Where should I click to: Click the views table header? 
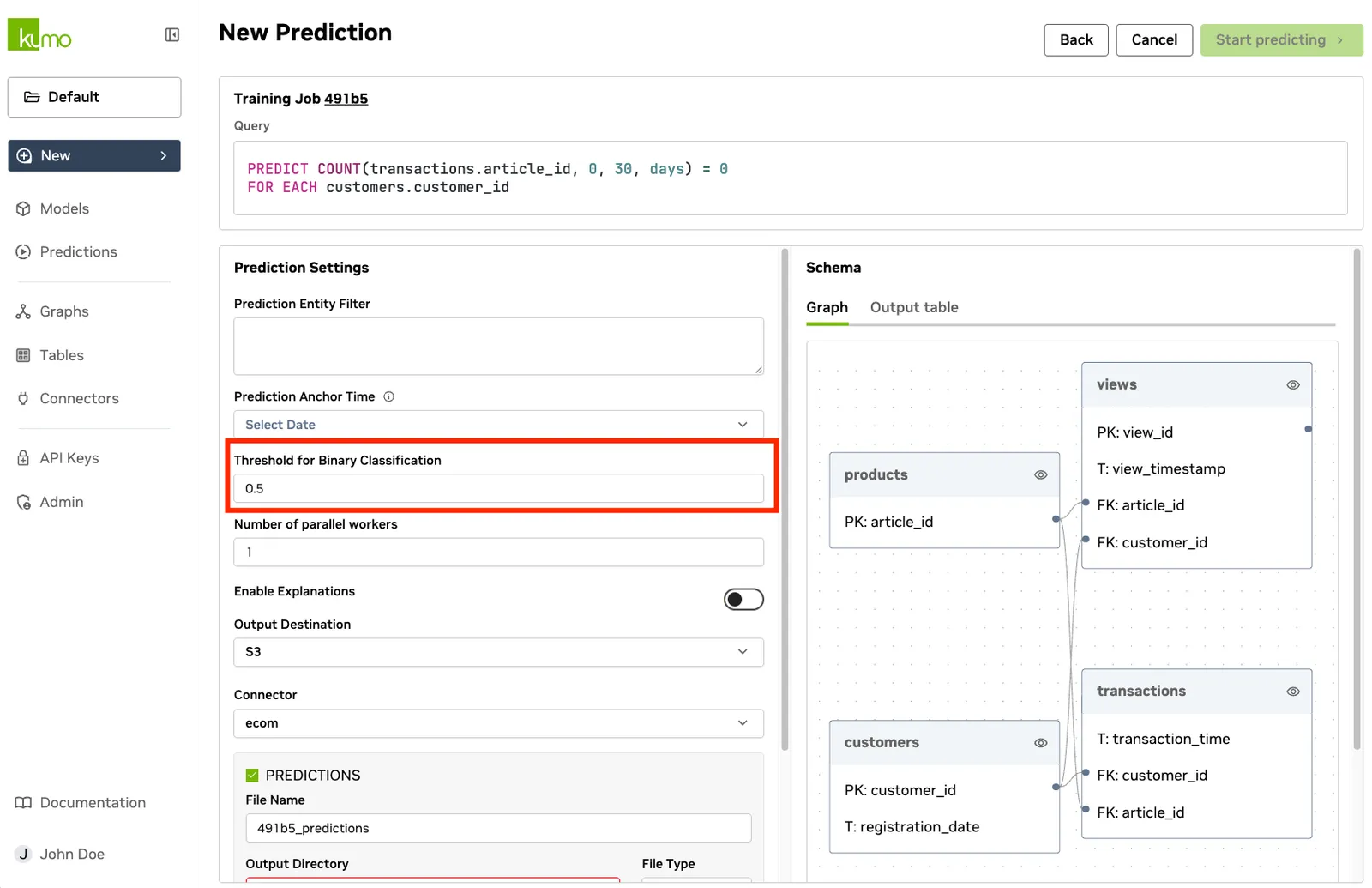point(1197,384)
